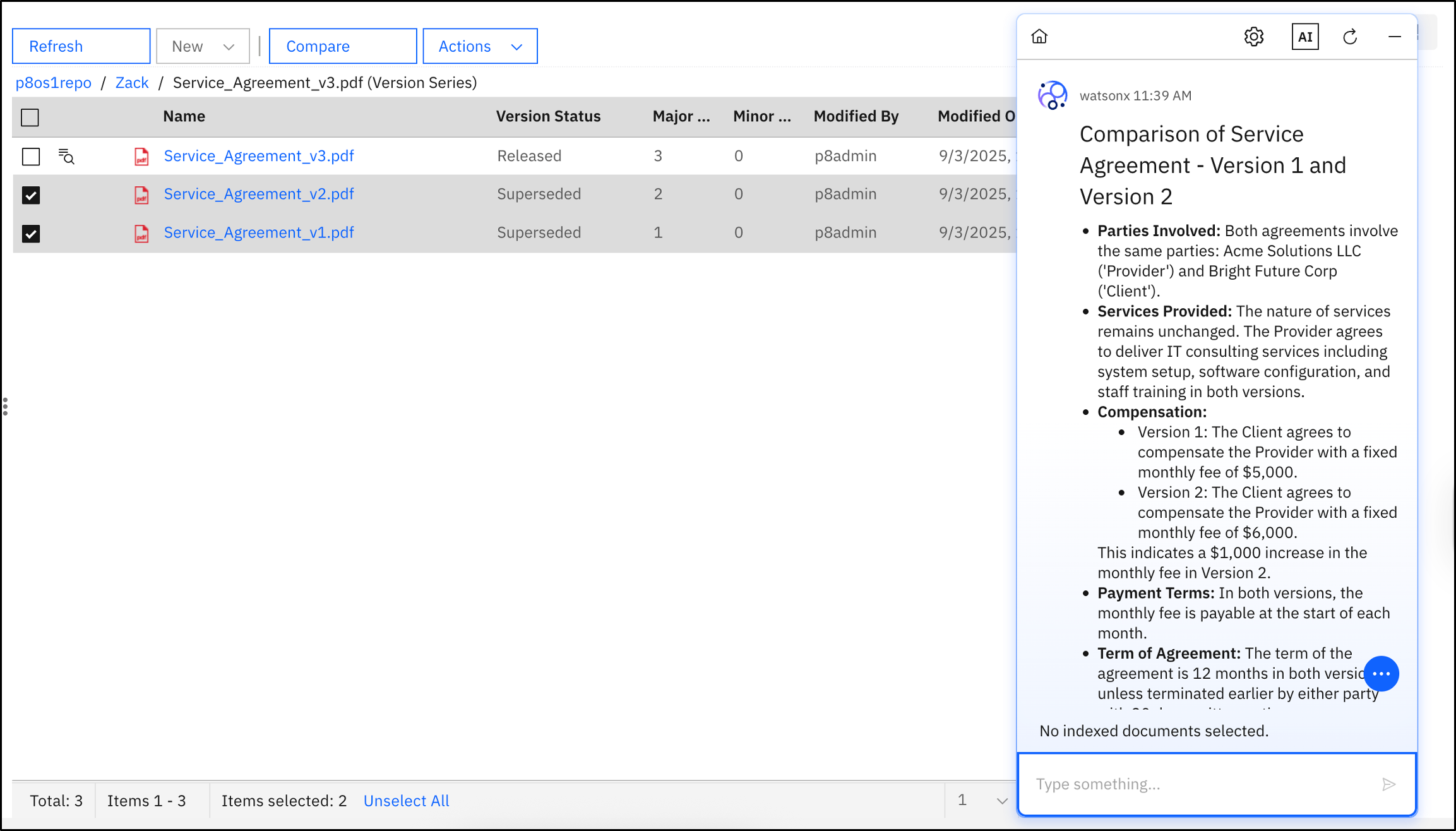The image size is (1456, 831).
Task: Click the AI label icon
Action: pos(1304,37)
